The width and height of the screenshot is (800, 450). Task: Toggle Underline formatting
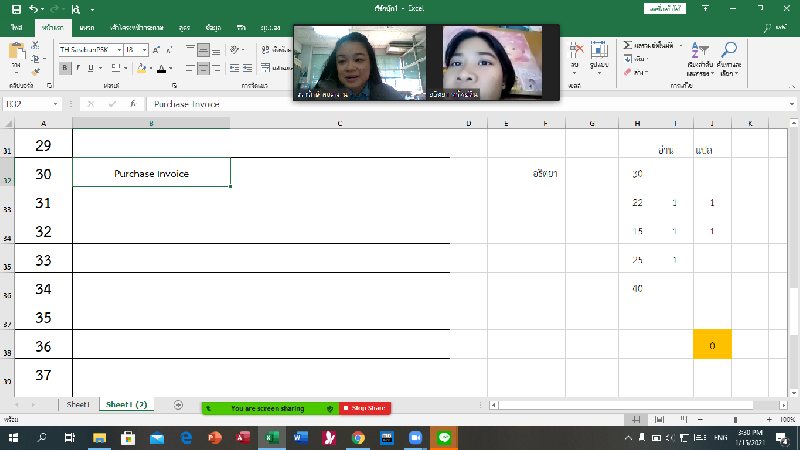tap(91, 68)
